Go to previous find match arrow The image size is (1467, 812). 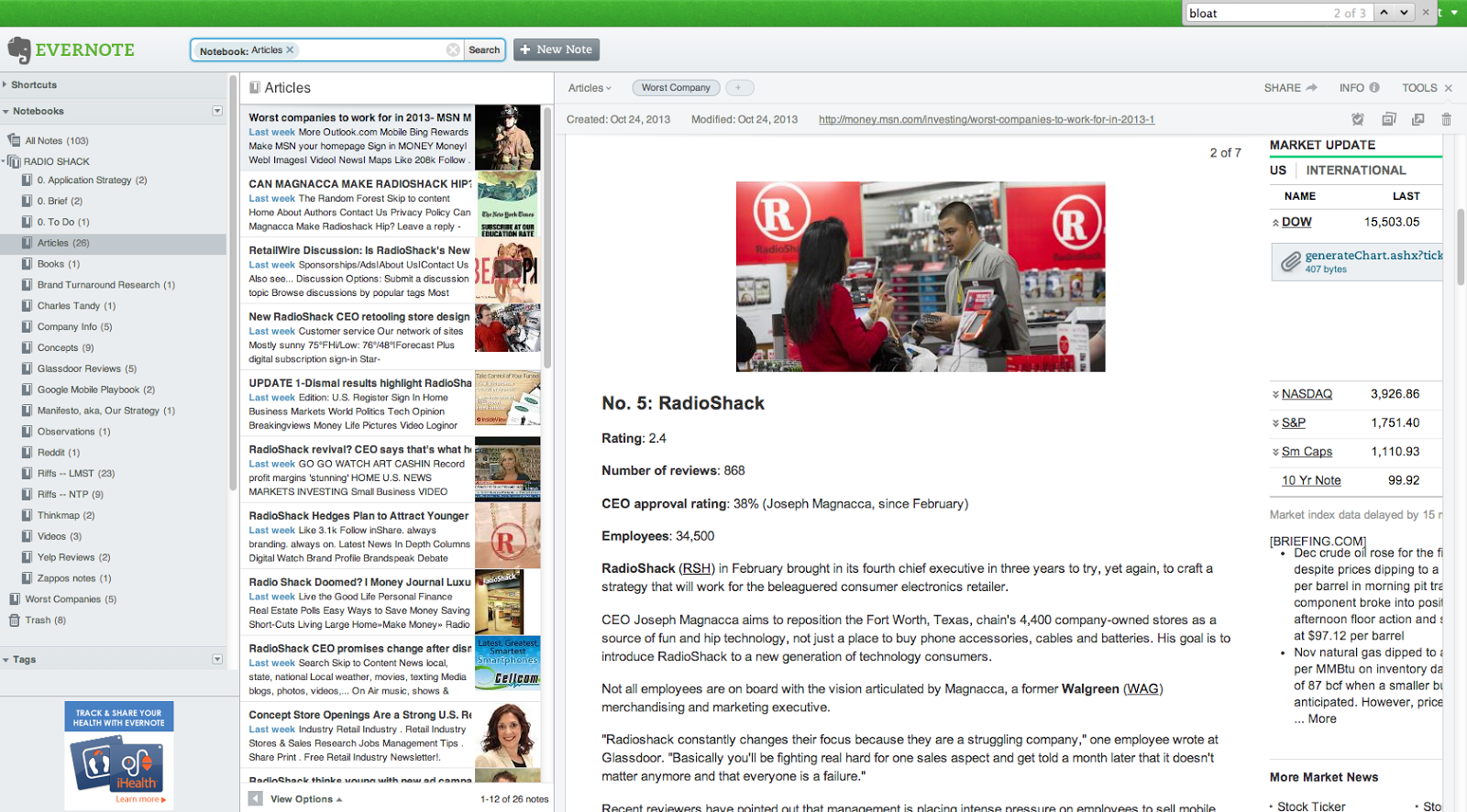[x=1384, y=13]
